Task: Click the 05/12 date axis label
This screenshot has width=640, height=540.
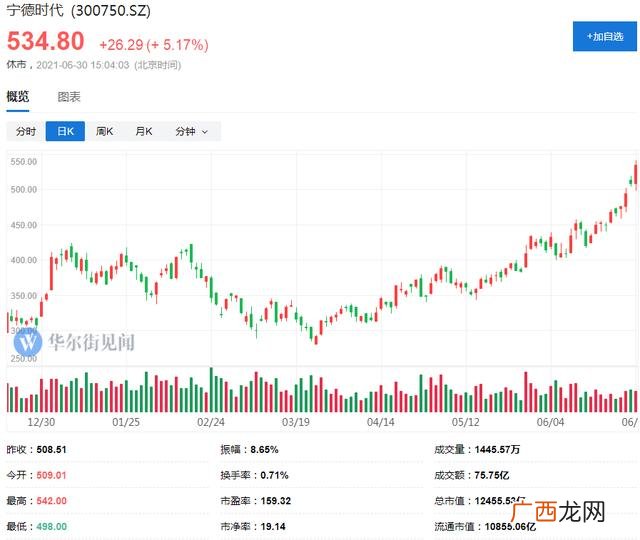Action: point(465,422)
